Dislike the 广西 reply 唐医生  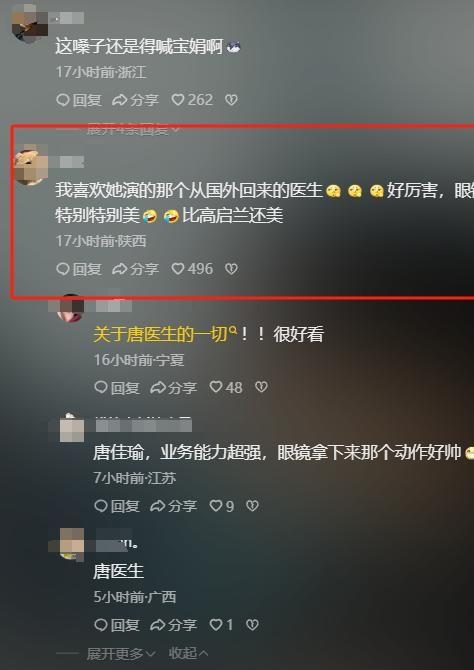coord(252,625)
